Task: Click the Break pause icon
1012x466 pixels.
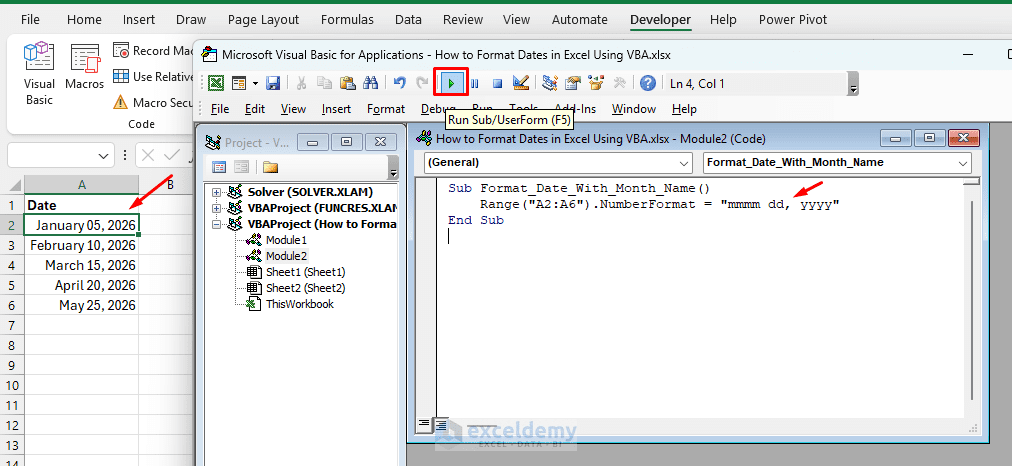Action: point(474,83)
